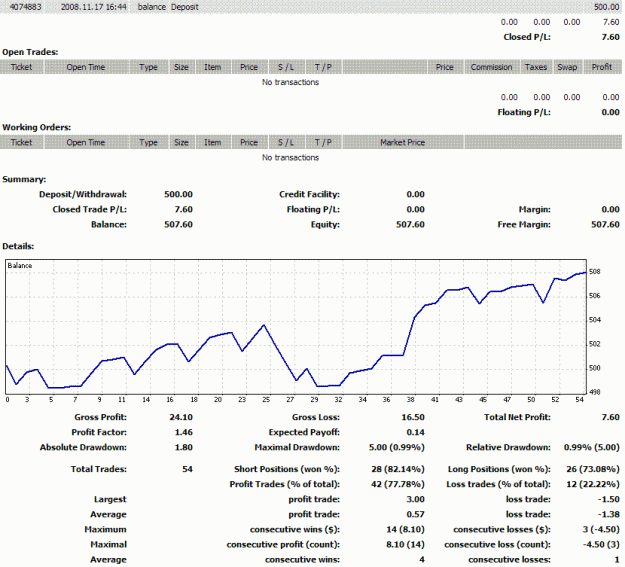
Task: Click Commission column header in Open Trades
Action: pos(491,67)
